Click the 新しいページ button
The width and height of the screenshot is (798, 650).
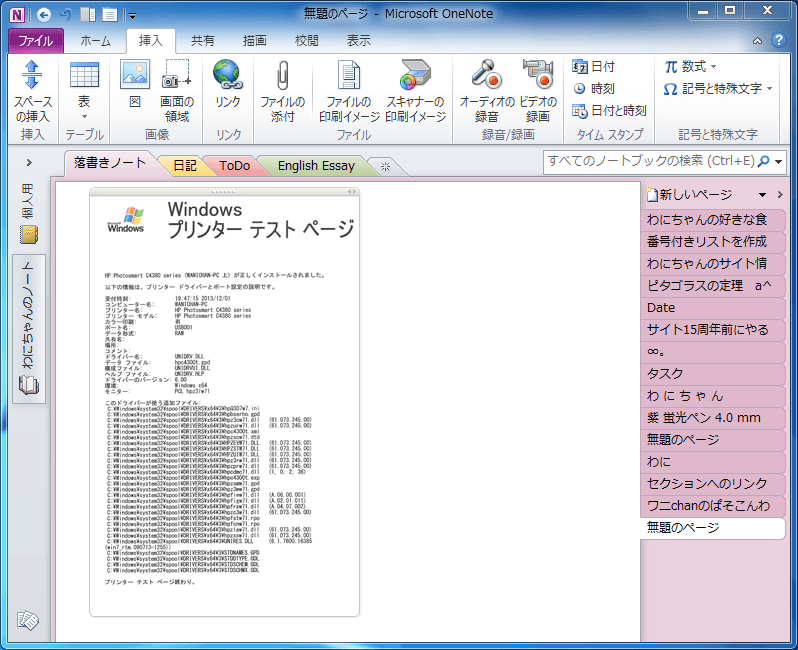[689, 194]
